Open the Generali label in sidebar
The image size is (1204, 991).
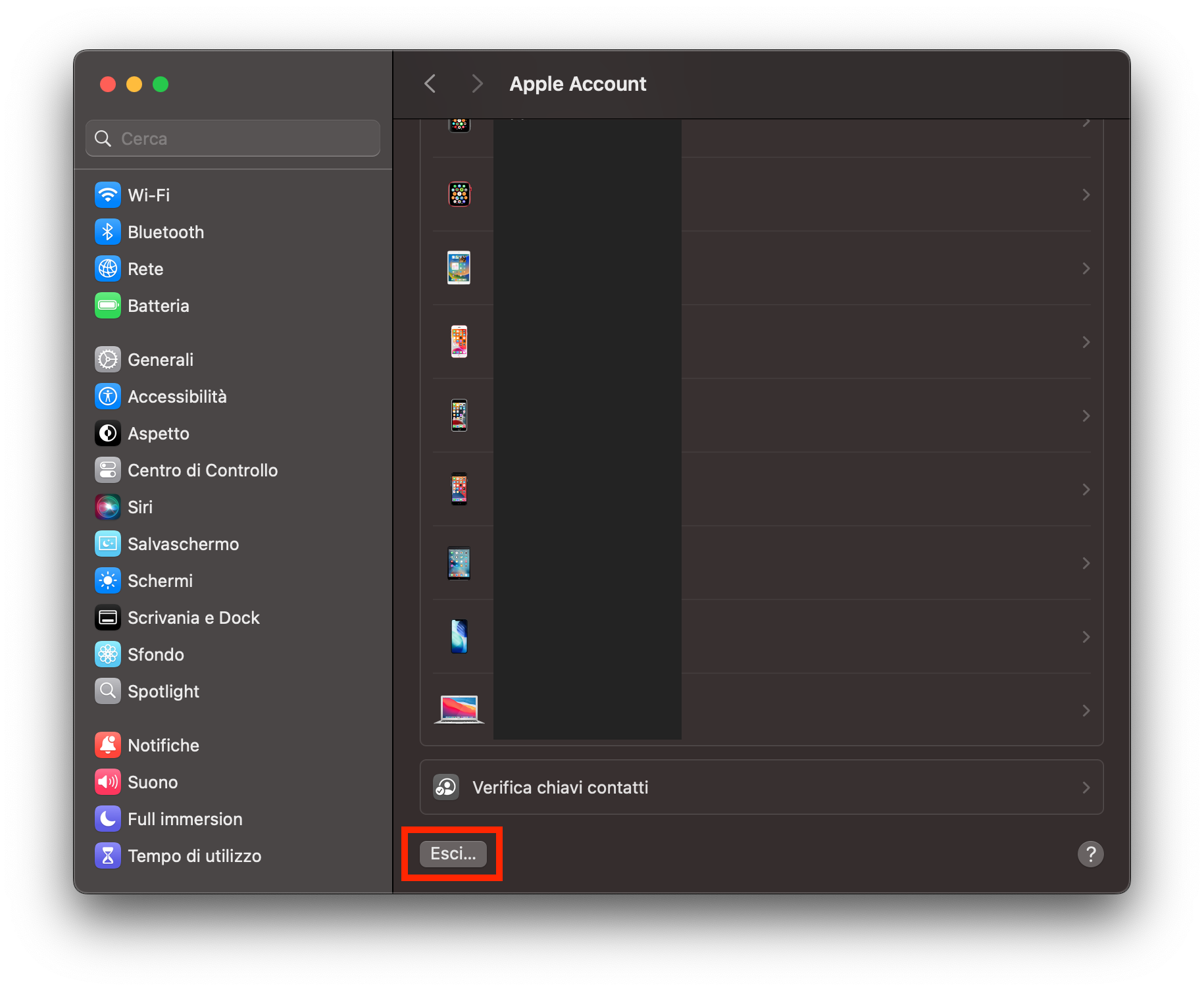click(x=161, y=360)
